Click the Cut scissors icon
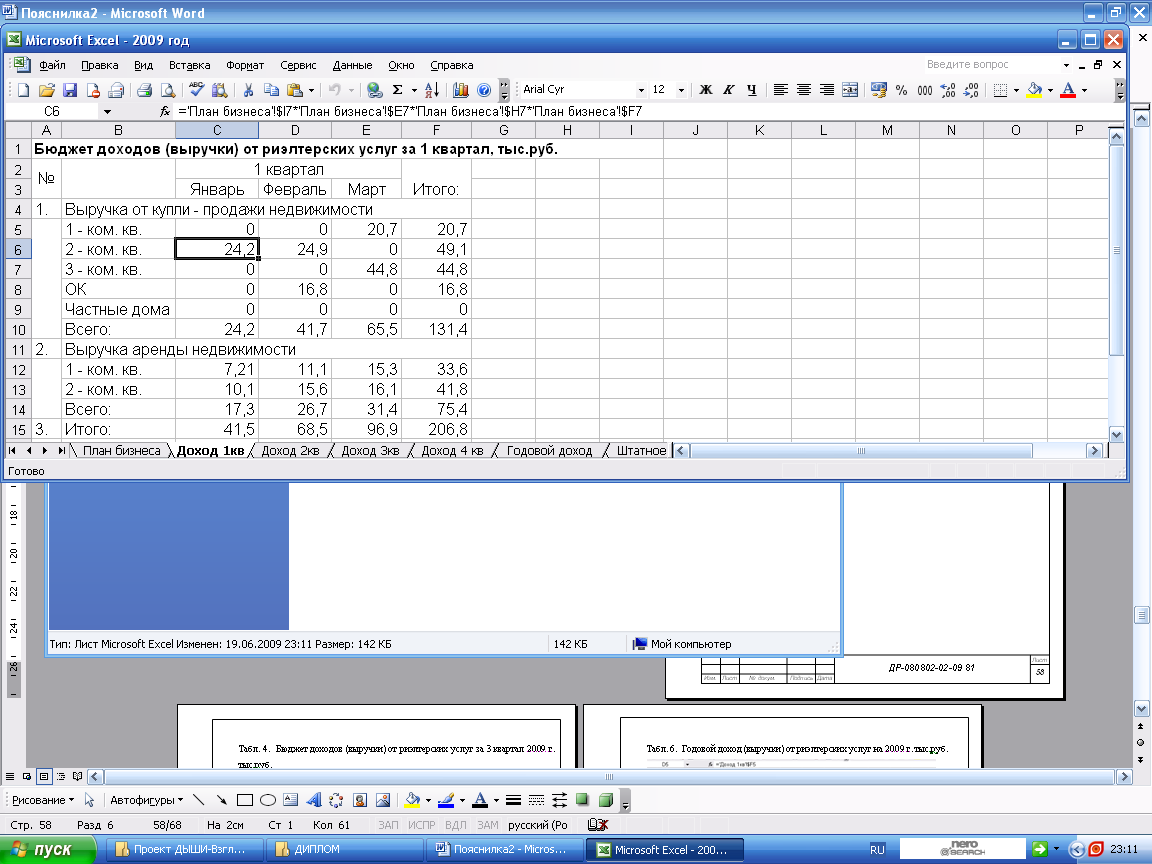This screenshot has height=864, width=1152. pyautogui.click(x=247, y=90)
